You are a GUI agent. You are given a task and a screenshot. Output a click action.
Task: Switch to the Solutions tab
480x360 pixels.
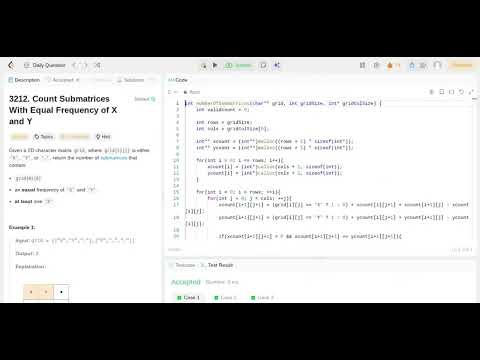[130, 80]
